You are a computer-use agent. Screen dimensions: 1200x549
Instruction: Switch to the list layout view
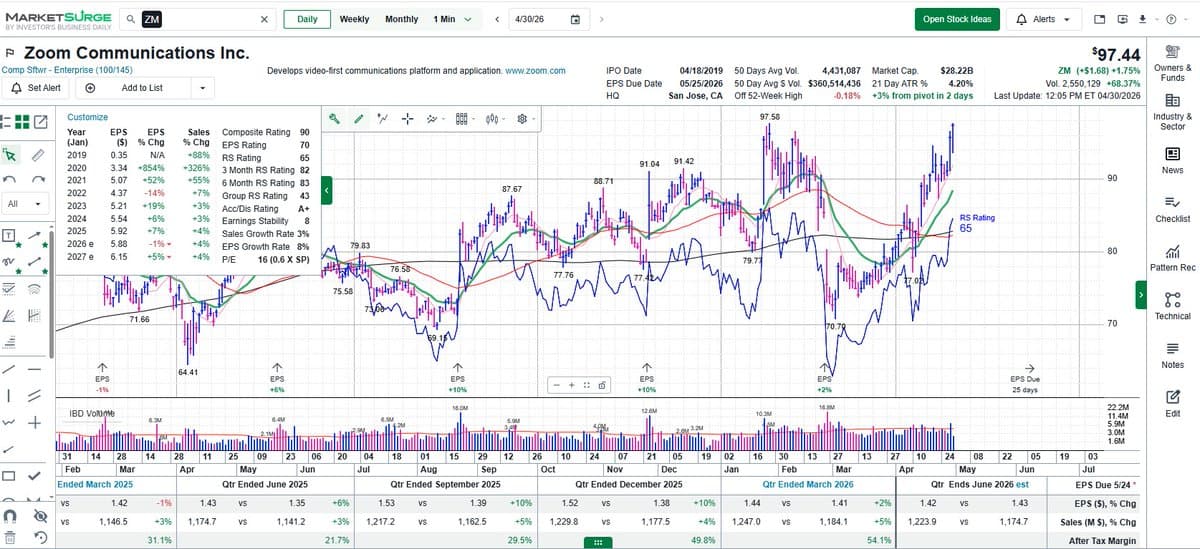7,123
